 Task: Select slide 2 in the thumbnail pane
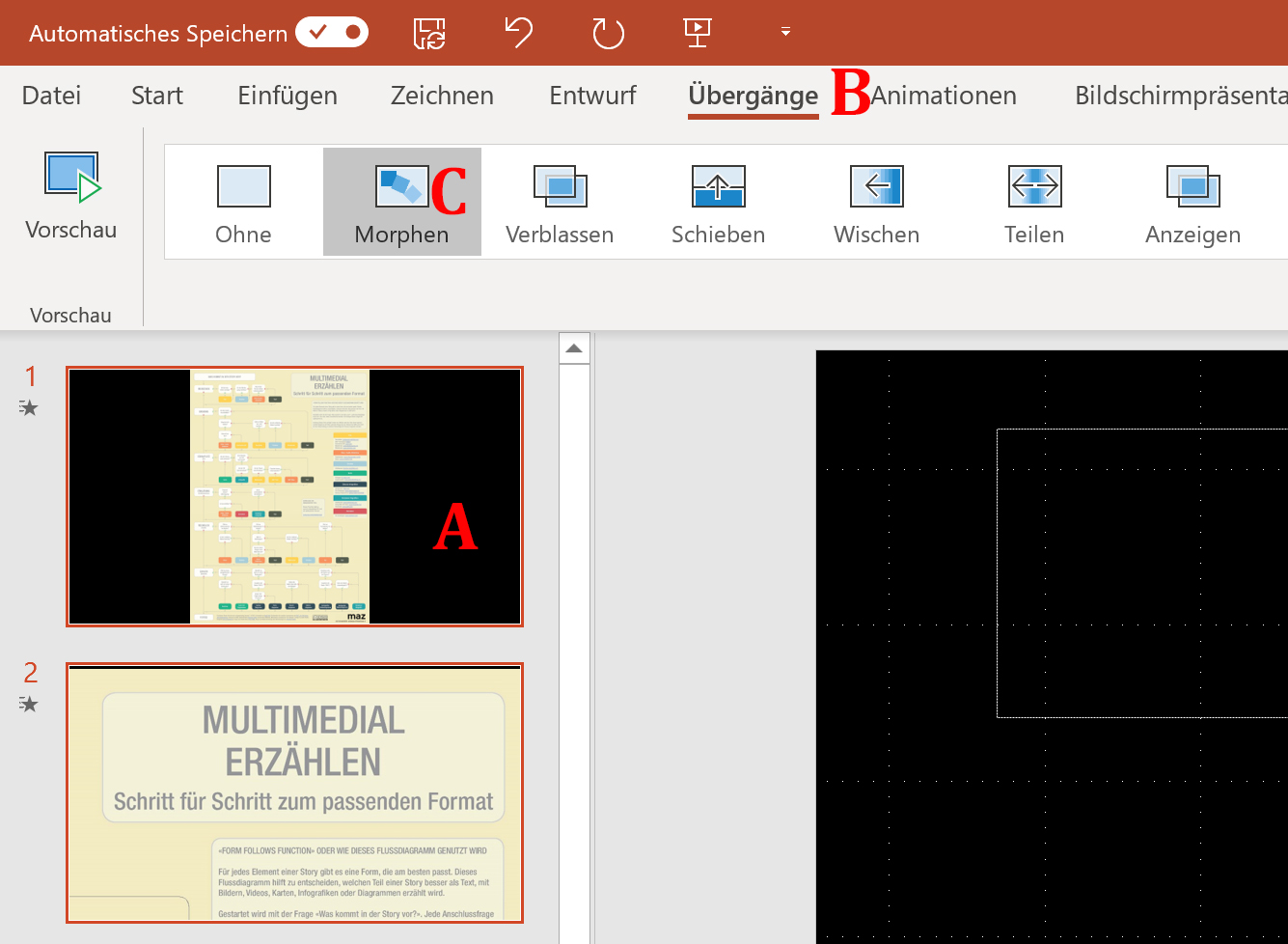click(x=294, y=791)
